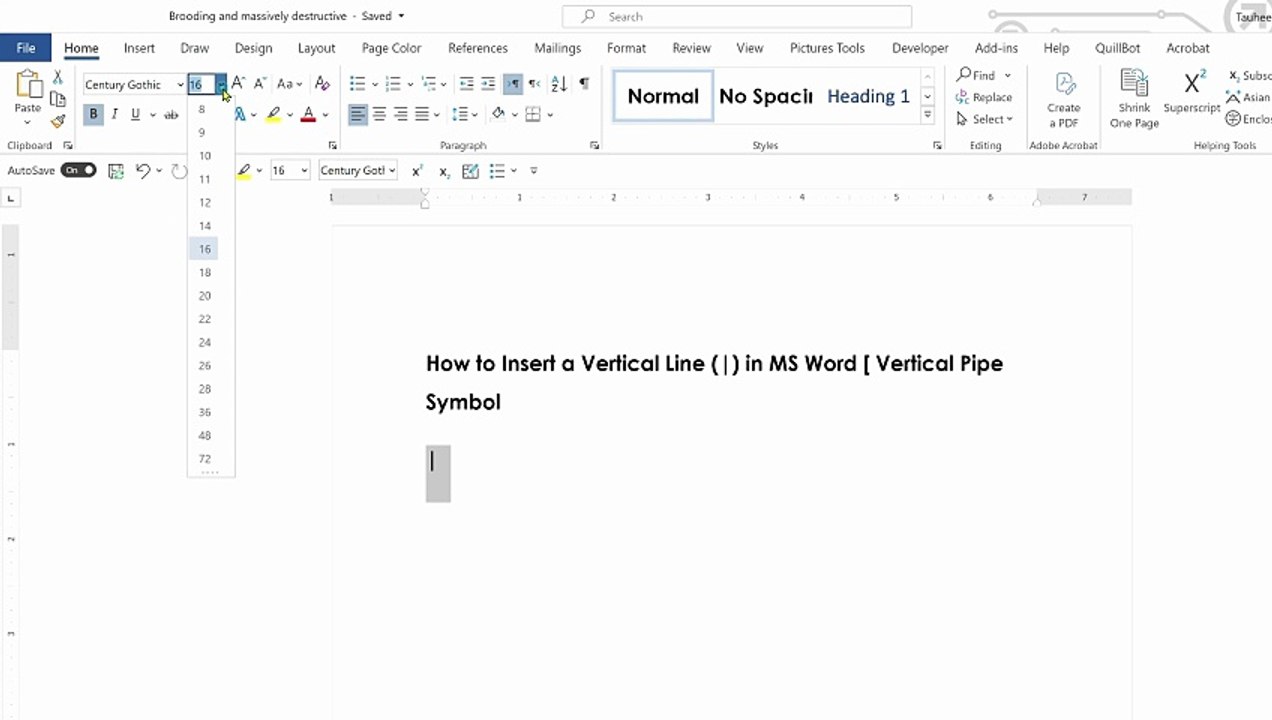
Task: Apply the Heading 1 style
Action: pyautogui.click(x=868, y=96)
